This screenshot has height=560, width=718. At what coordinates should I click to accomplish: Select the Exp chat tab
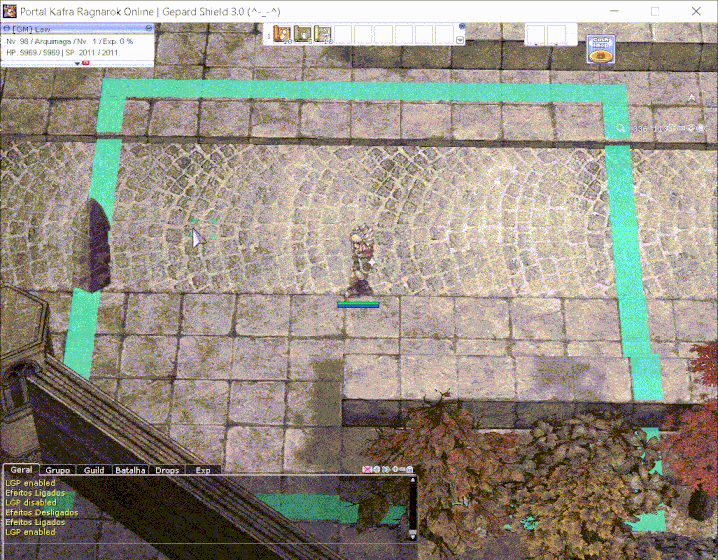point(203,469)
